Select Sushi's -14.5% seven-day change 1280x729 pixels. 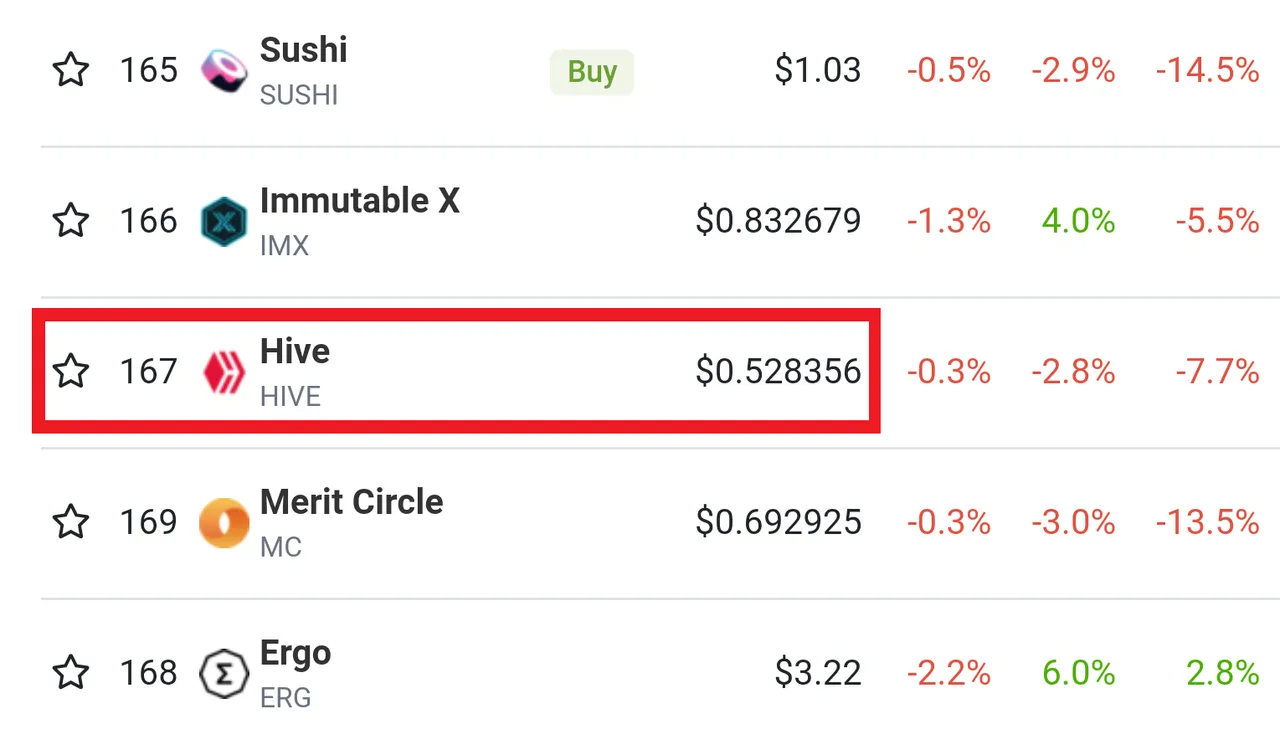[x=1207, y=71]
